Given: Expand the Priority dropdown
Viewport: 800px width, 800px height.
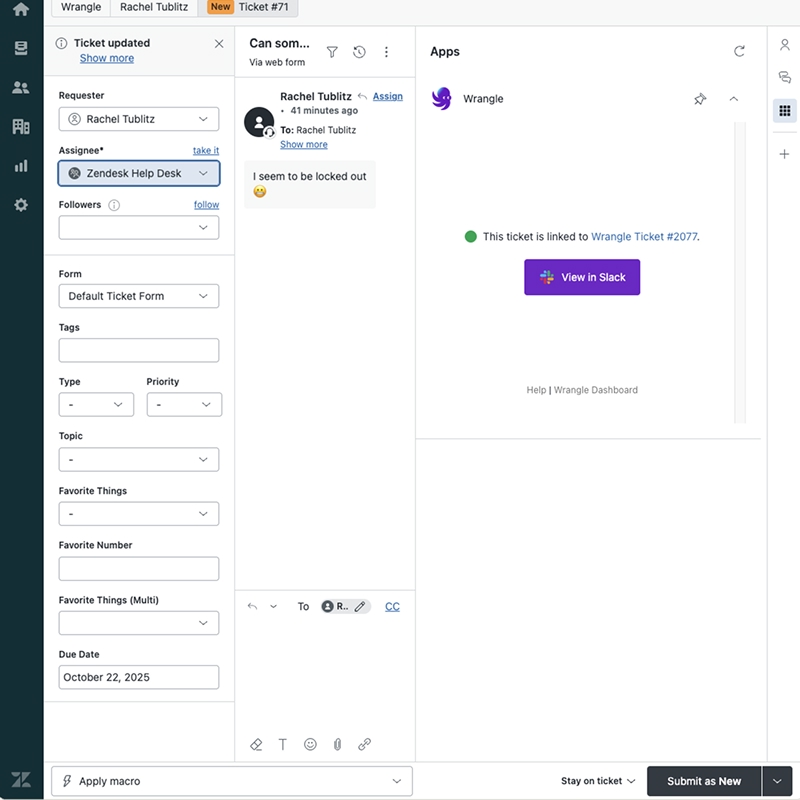Looking at the screenshot, I should pyautogui.click(x=184, y=405).
